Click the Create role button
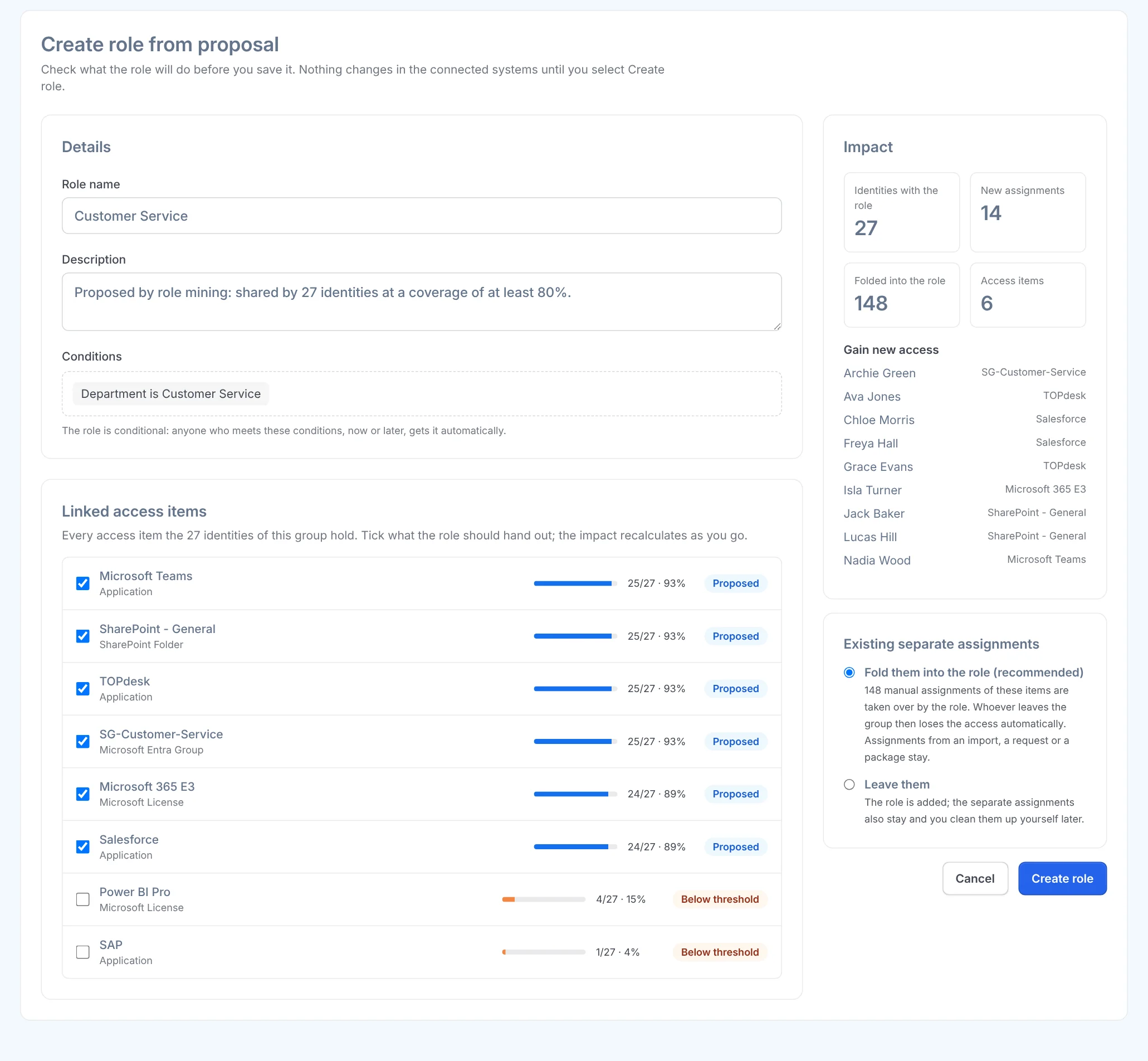Screen dimensions: 1148x1061 (x=1062, y=878)
